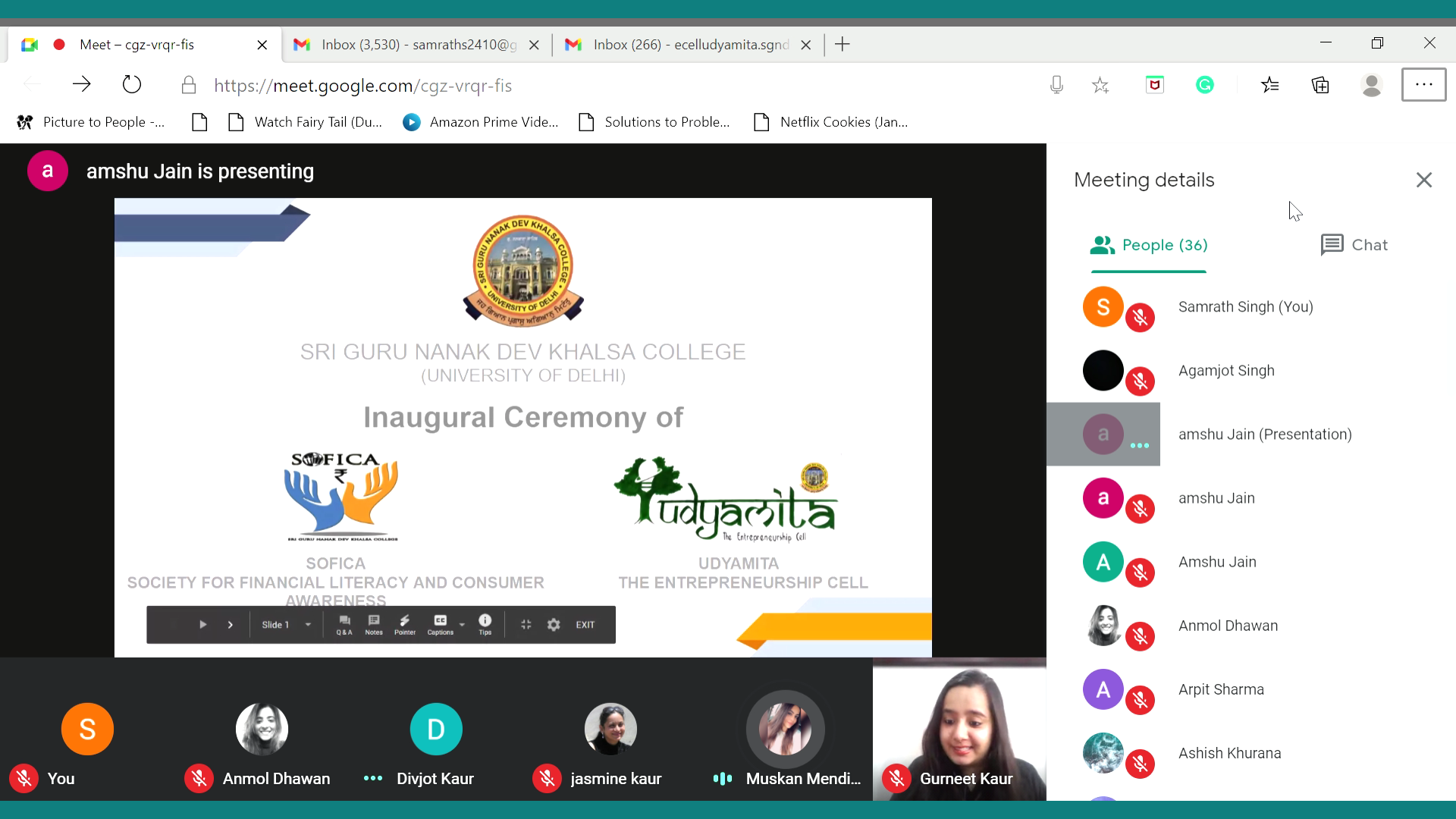Open browser settings and more menu
Screen dimensions: 1456x819
1423,85
